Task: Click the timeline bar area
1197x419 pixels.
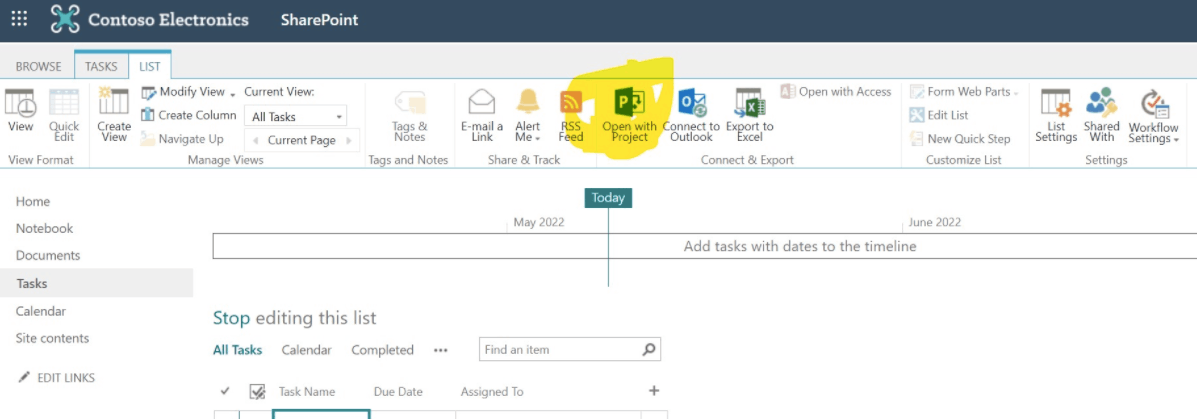Action: tap(705, 247)
